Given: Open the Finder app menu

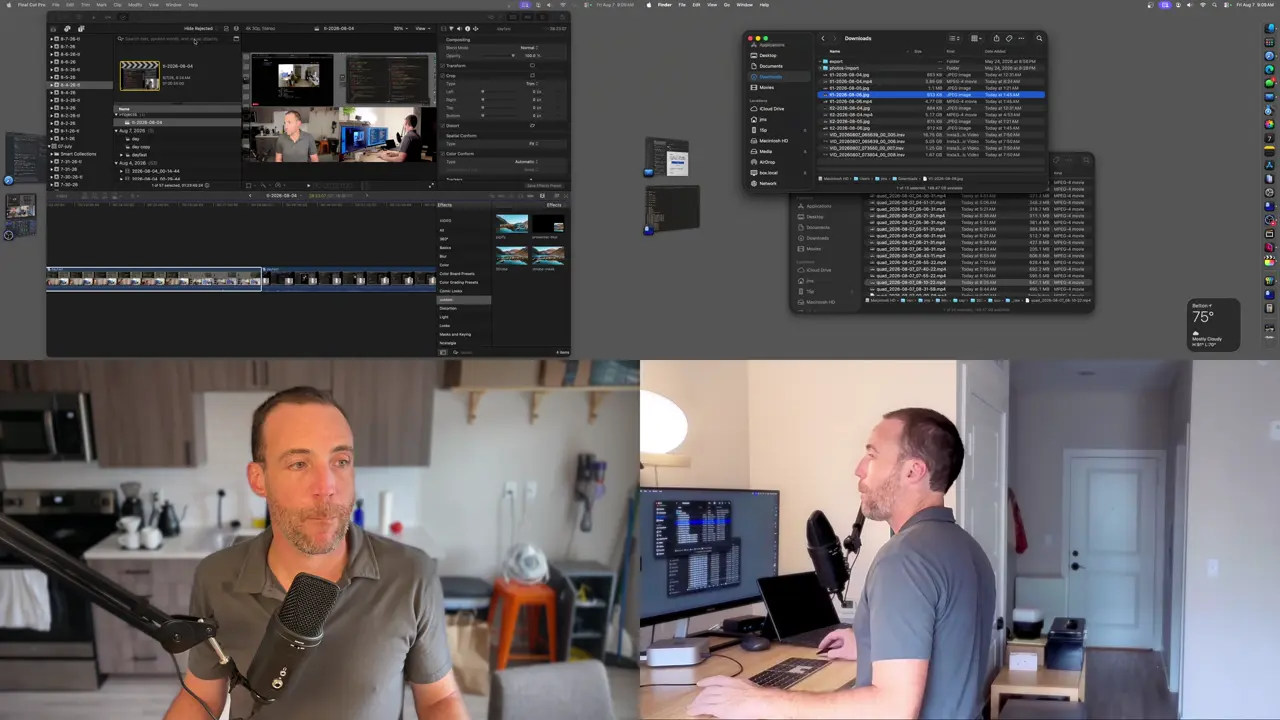Looking at the screenshot, I should pyautogui.click(x=665, y=5).
